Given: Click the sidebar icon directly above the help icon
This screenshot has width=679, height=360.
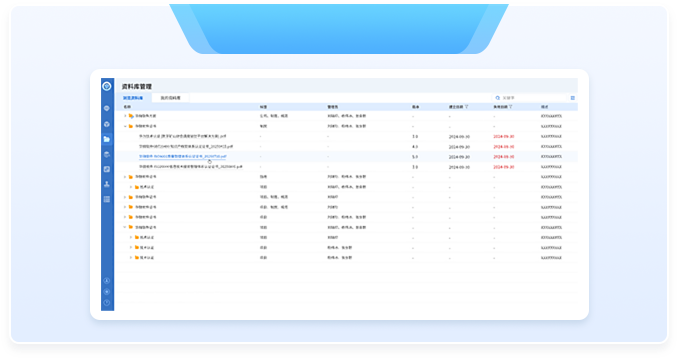Looking at the screenshot, I should click(x=107, y=292).
